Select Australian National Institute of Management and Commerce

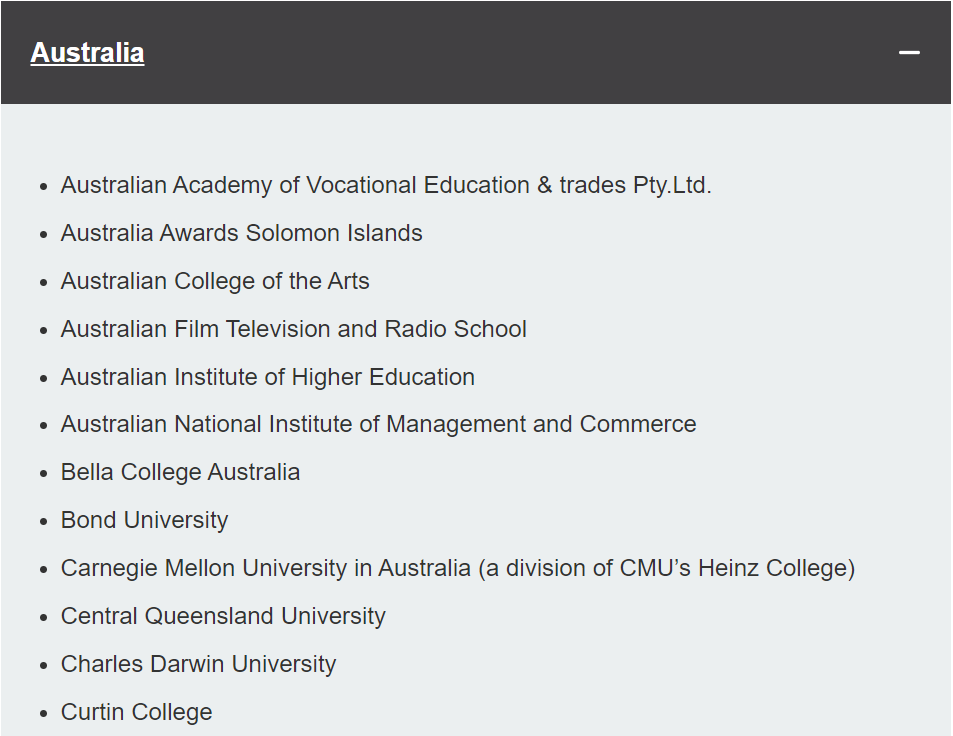coord(379,424)
